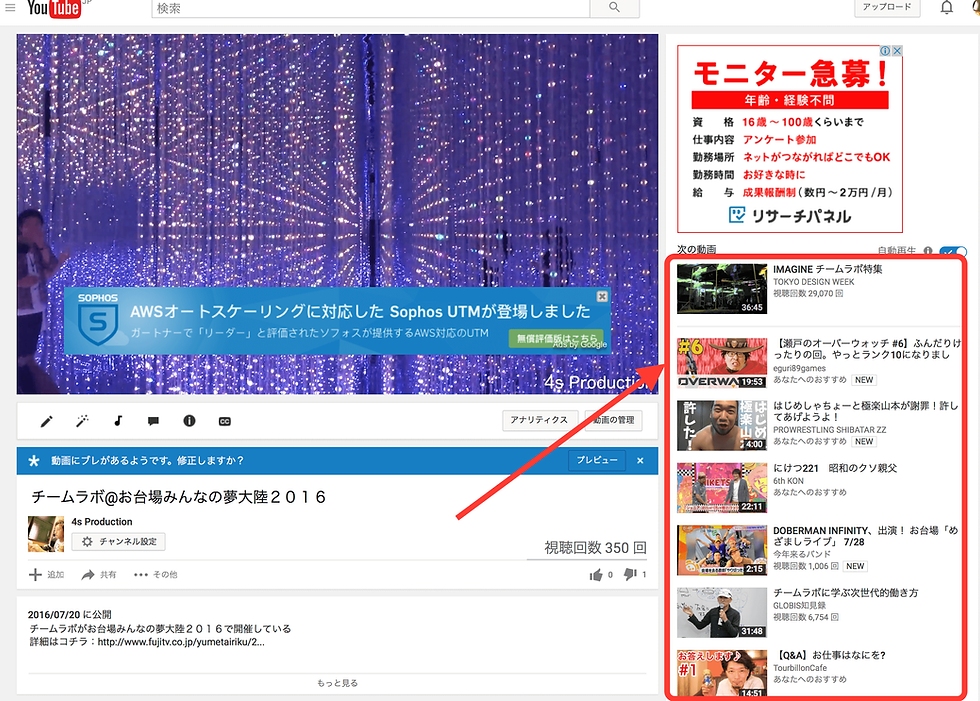The height and width of the screenshot is (701, 980).
Task: Click the thumbs down dislike icon
Action: [630, 574]
